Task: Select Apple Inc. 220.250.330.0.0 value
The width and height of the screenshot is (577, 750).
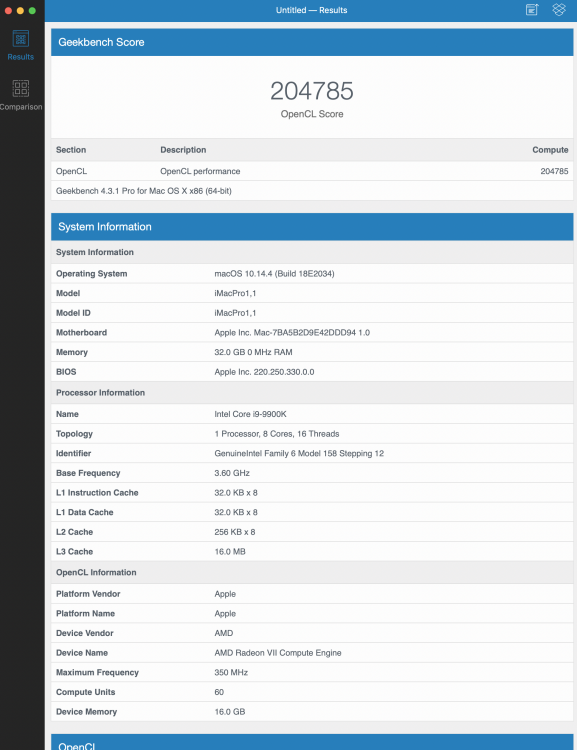Action: tap(264, 372)
